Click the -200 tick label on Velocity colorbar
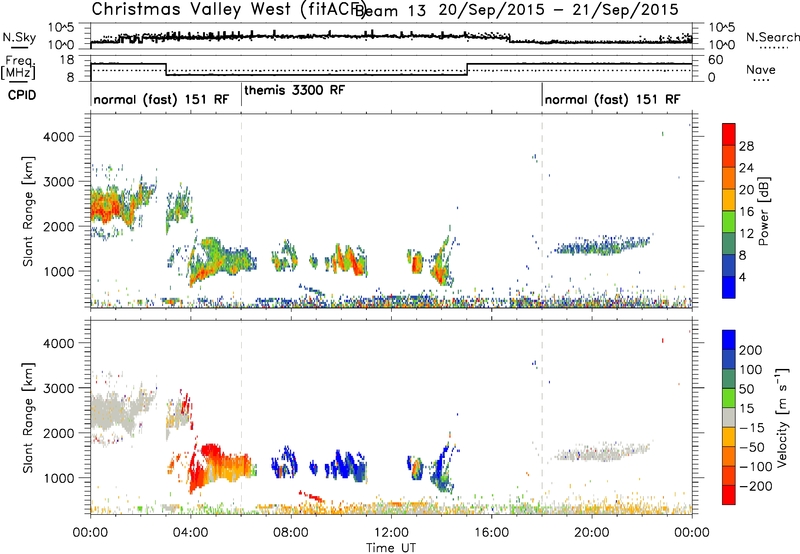 (756, 486)
